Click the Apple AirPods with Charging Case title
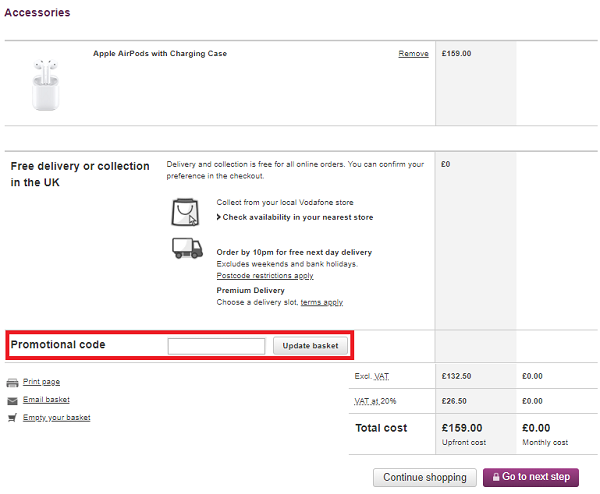This screenshot has height=494, width=600. (x=160, y=54)
